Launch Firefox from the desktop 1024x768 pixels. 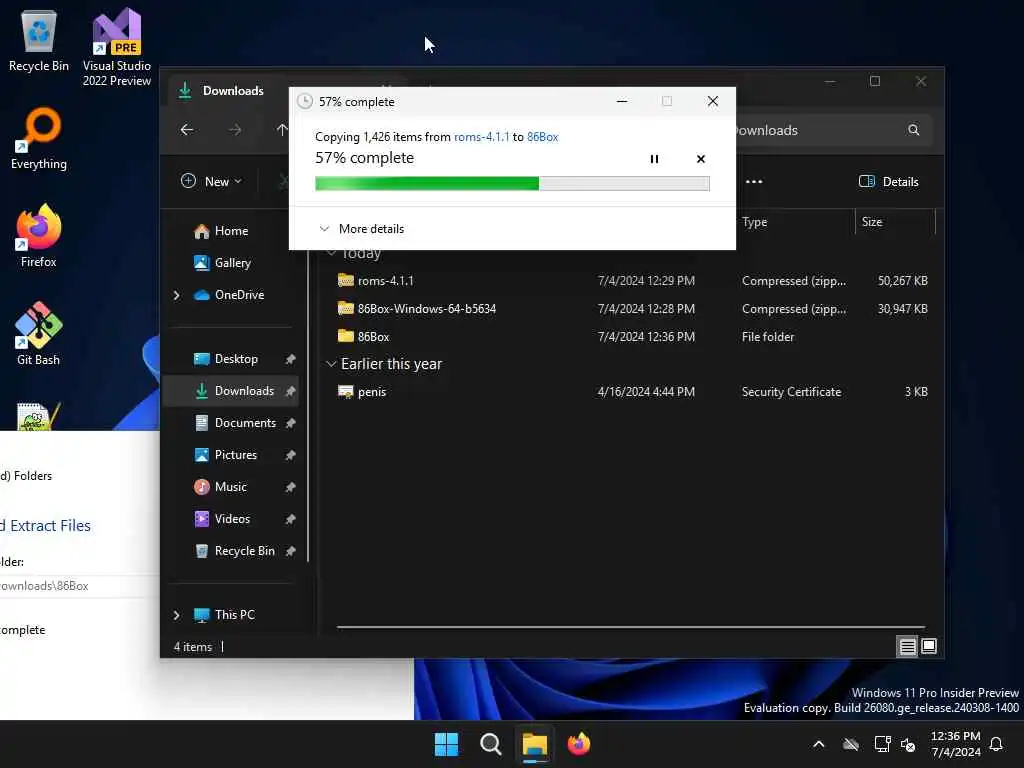pyautogui.click(x=39, y=236)
